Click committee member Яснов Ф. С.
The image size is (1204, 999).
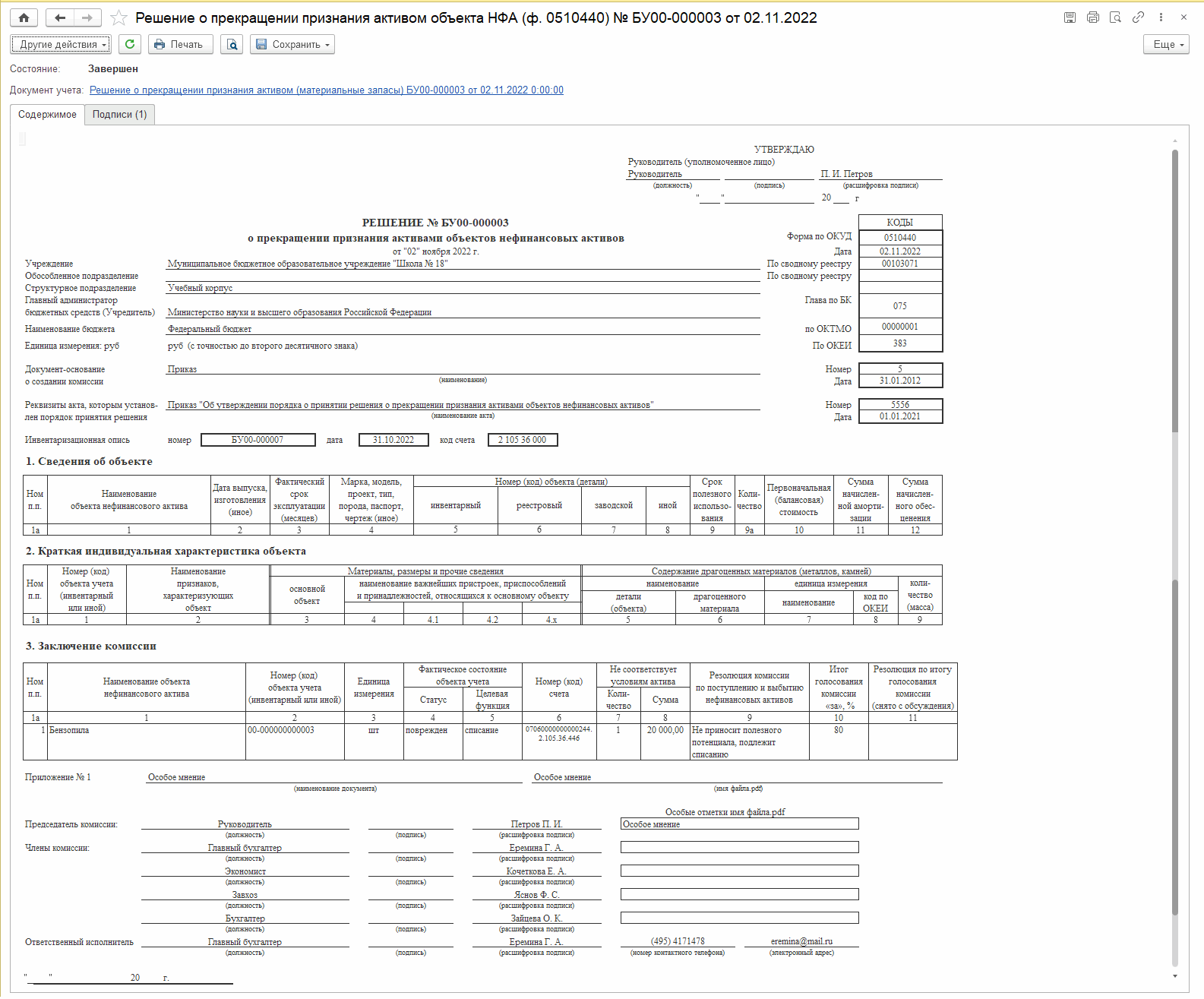[x=536, y=895]
